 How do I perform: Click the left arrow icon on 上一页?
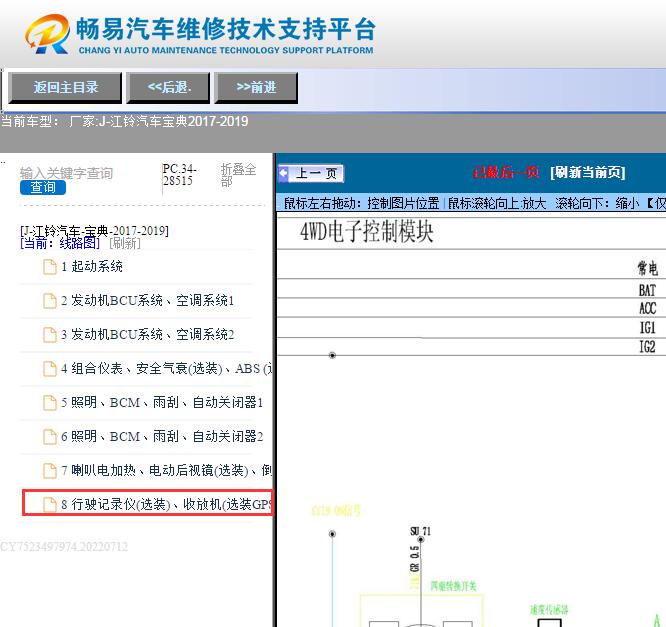[x=283, y=173]
